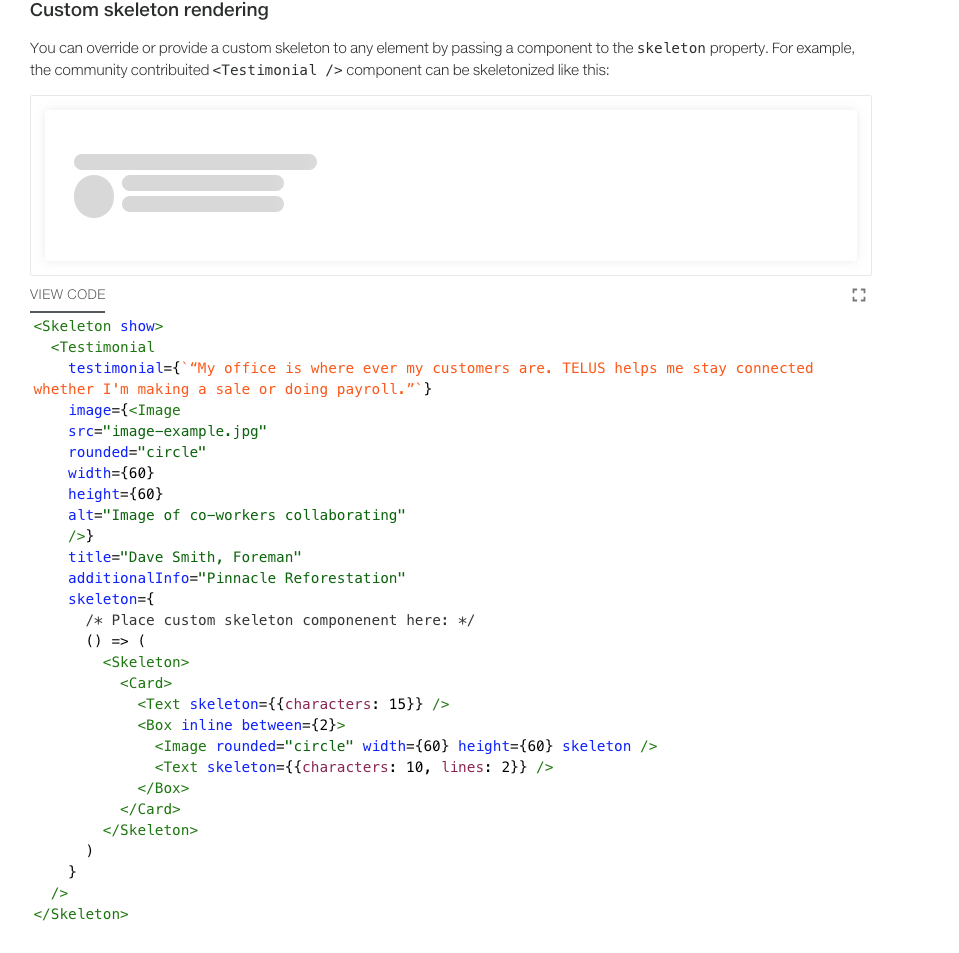Click the circular skeleton image placeholder
959x953 pixels.
(93, 196)
